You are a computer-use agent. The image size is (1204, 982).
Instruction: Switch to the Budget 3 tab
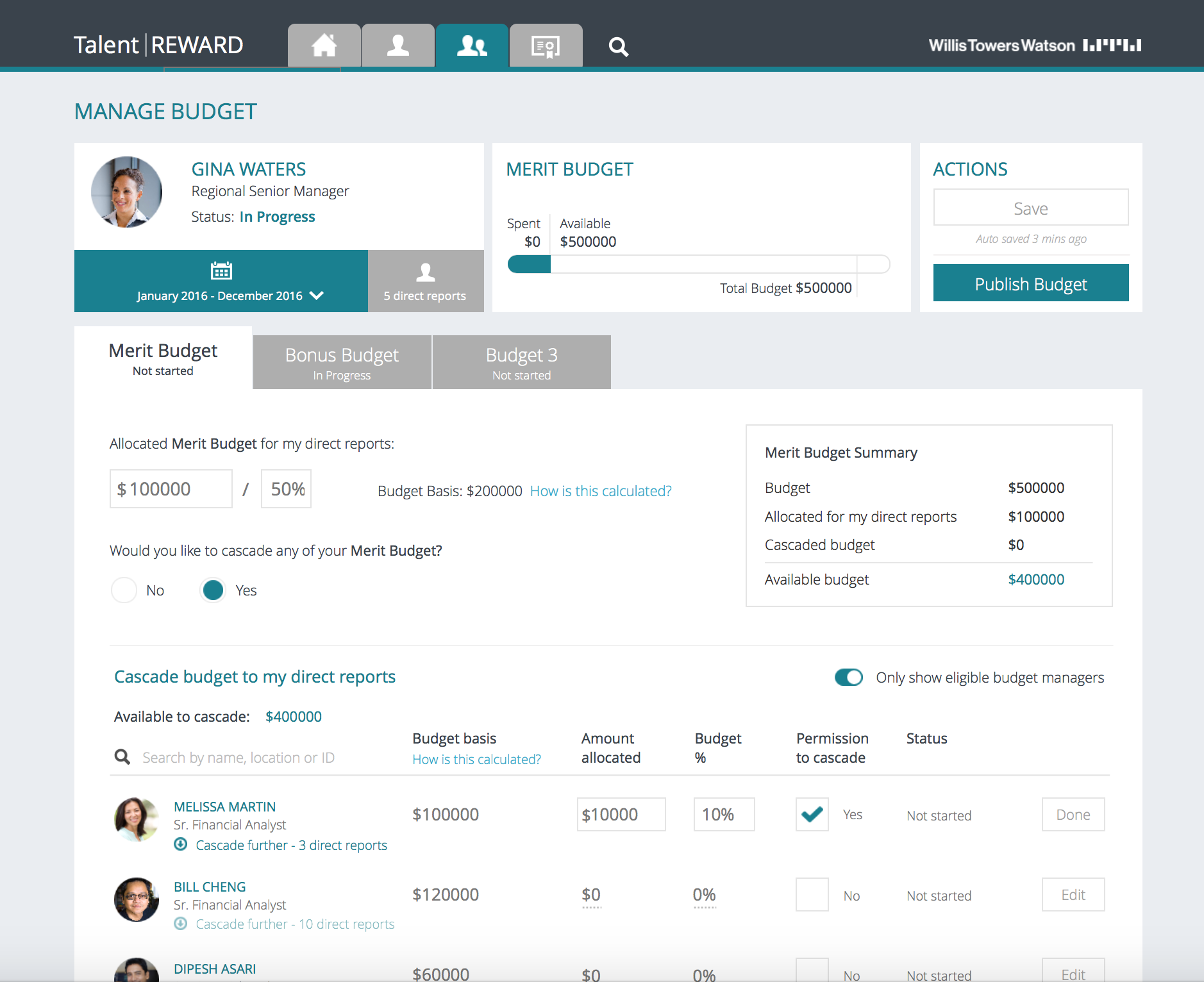pyautogui.click(x=521, y=362)
